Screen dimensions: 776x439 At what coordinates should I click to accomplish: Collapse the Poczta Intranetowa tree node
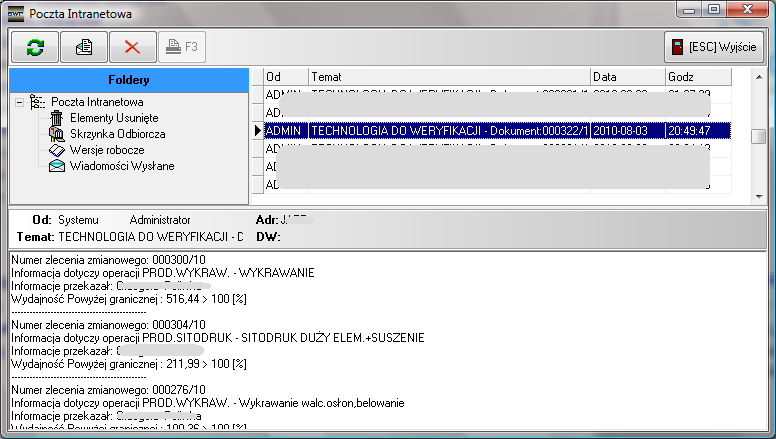(x=19, y=102)
